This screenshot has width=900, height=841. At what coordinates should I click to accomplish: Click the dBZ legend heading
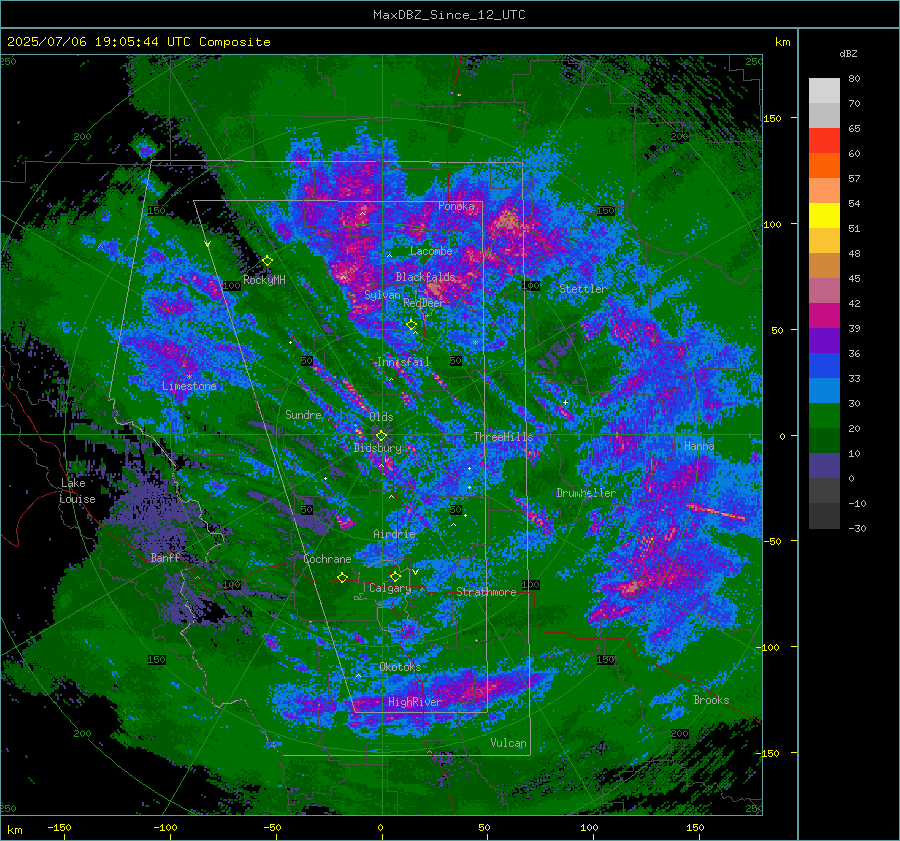click(848, 54)
